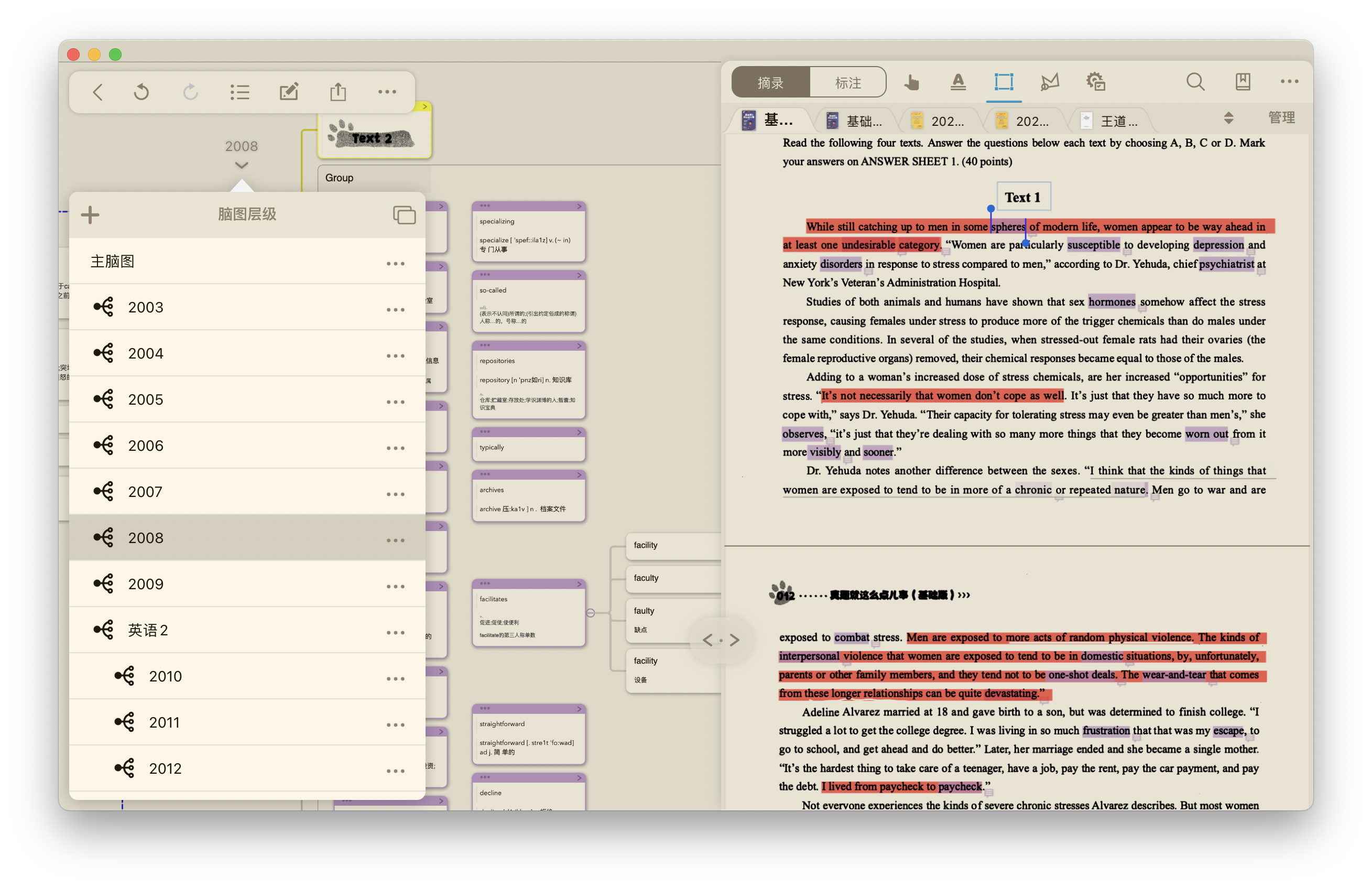Expand the 2008 mindmap title dropdown
This screenshot has height=888, width=1372.
[x=242, y=166]
